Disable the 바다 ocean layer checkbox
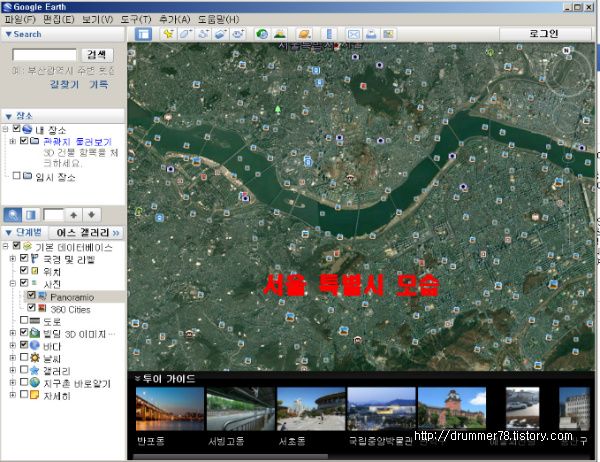The height and width of the screenshot is (462, 600). click(24, 344)
